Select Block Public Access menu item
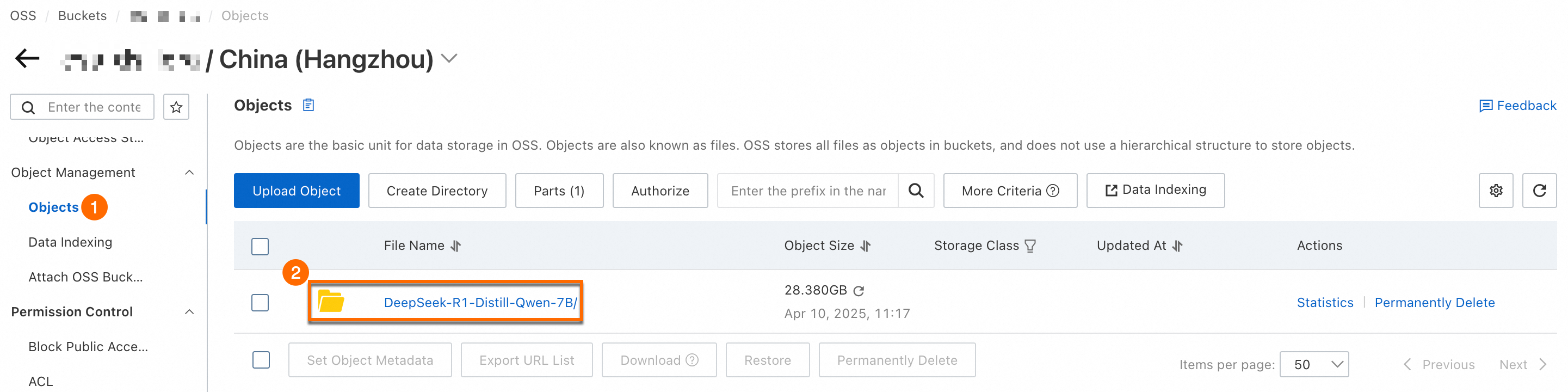The image size is (1568, 392). pos(88,346)
